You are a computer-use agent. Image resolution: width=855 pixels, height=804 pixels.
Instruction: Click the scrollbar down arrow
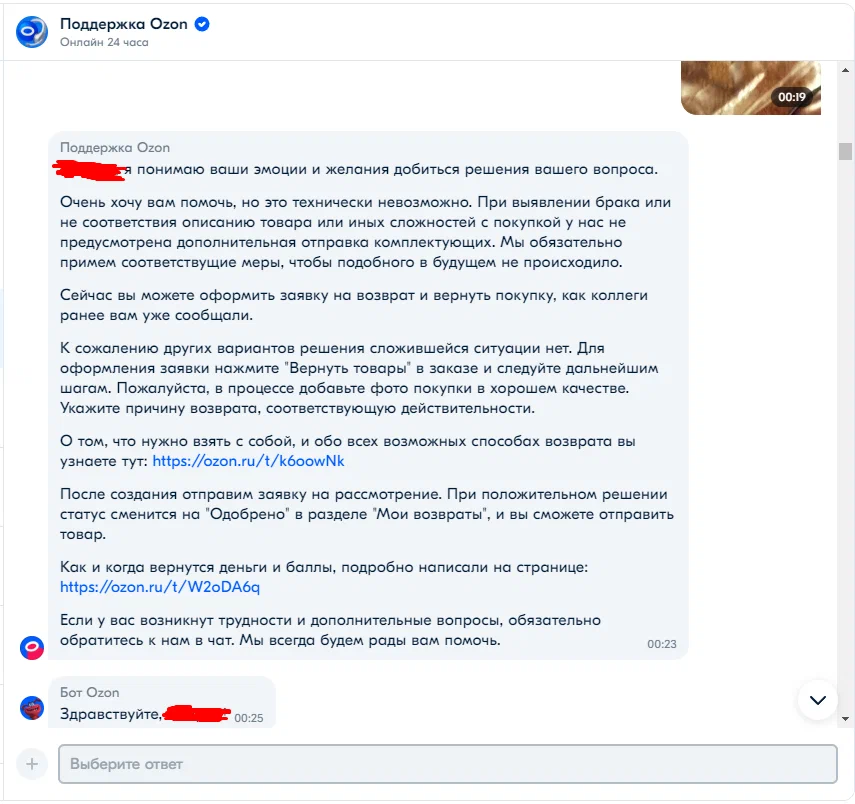pyautogui.click(x=845, y=719)
